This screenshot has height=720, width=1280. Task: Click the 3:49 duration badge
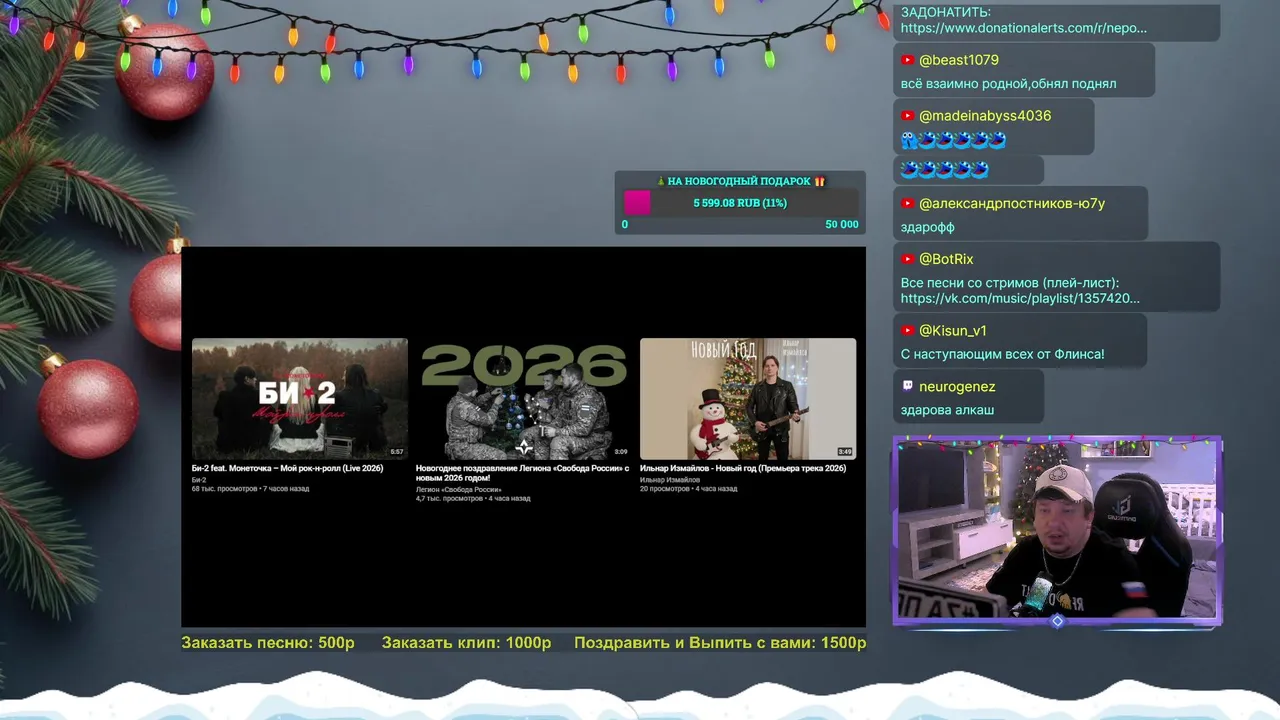coord(845,452)
